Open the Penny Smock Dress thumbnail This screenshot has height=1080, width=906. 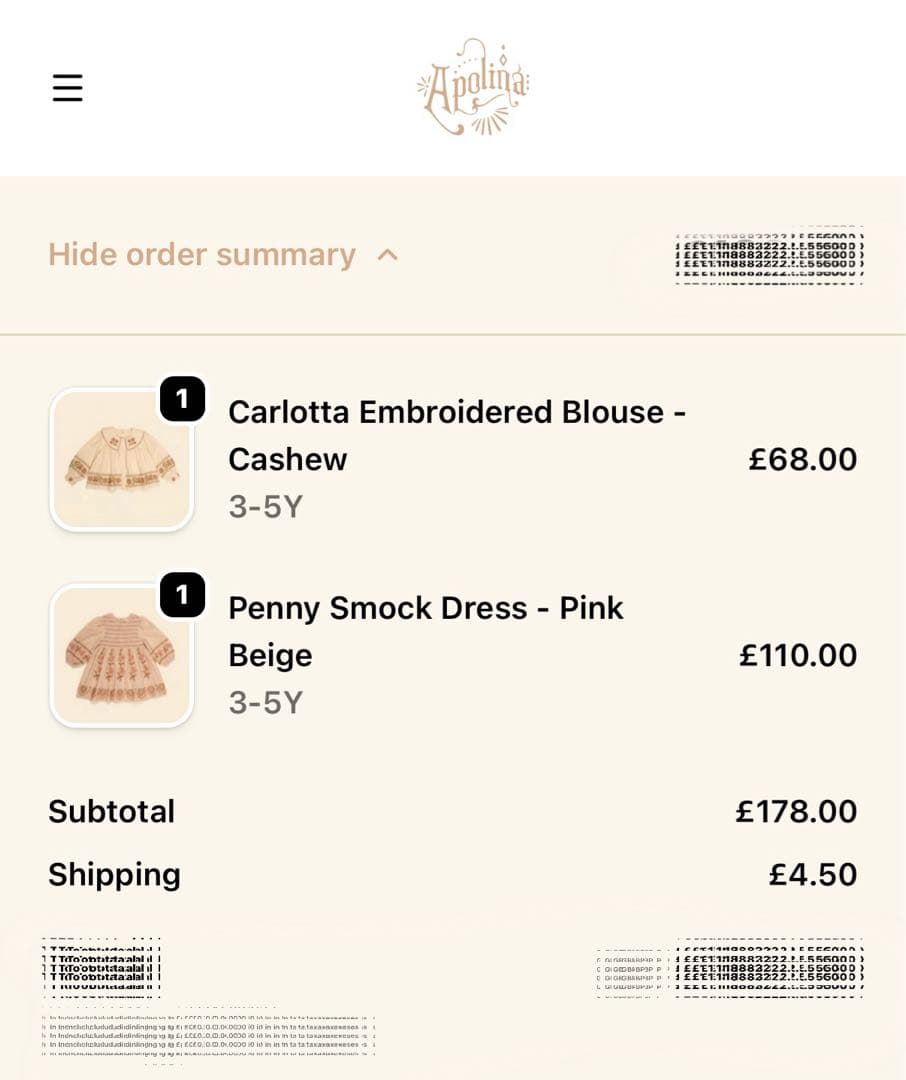[121, 655]
